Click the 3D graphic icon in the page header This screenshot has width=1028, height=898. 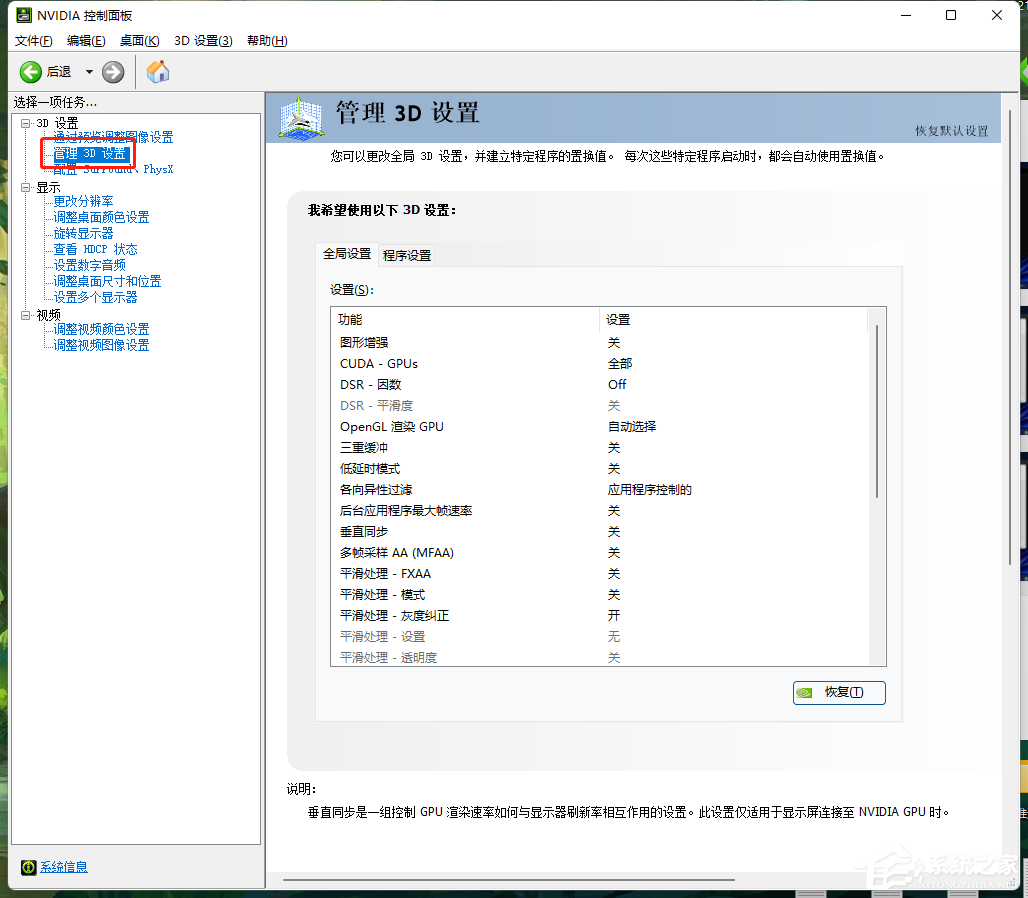(300, 118)
